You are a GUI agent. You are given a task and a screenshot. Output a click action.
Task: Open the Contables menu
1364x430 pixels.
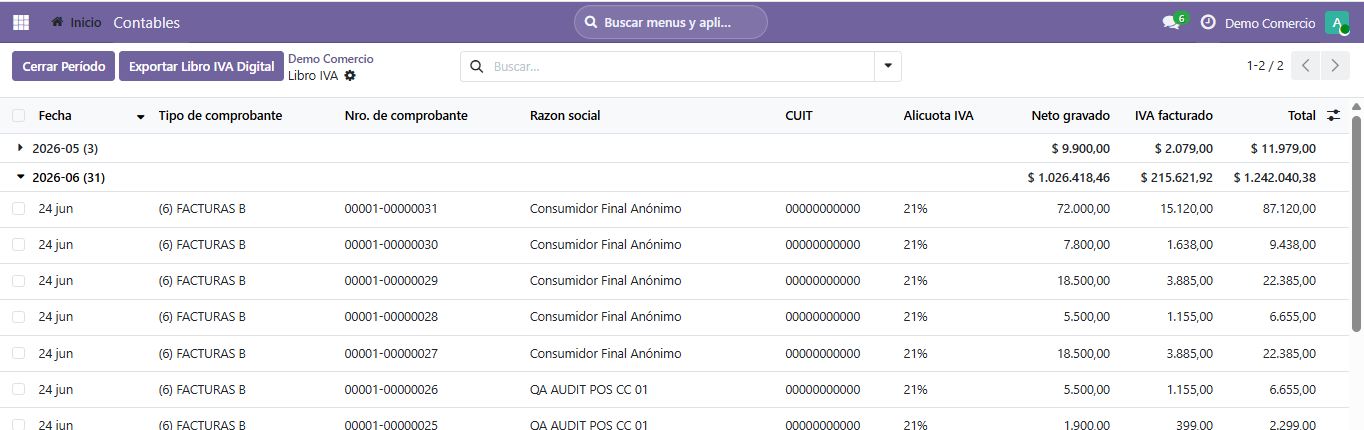pos(147,22)
